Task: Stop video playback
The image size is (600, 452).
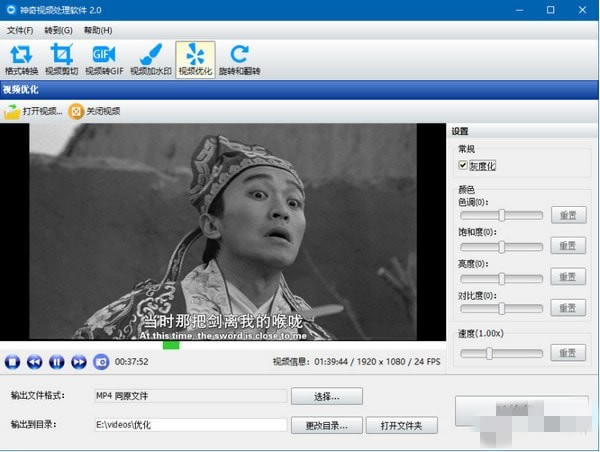Action: [x=12, y=362]
